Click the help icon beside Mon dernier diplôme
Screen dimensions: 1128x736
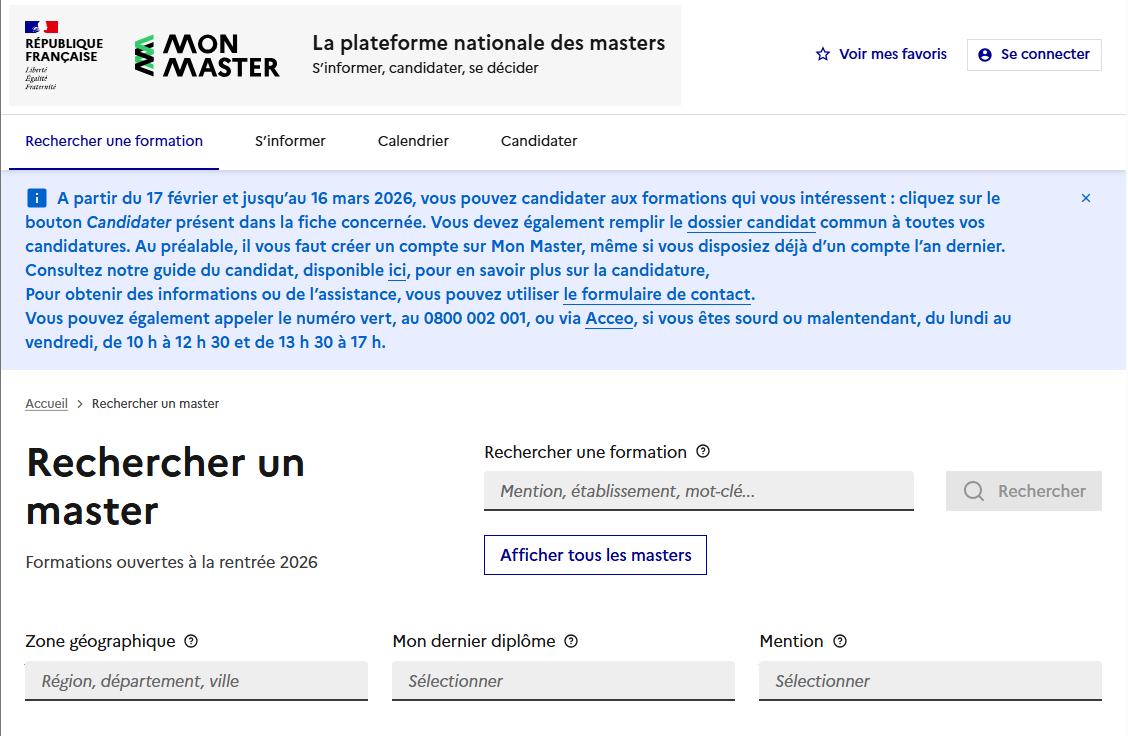[570, 641]
